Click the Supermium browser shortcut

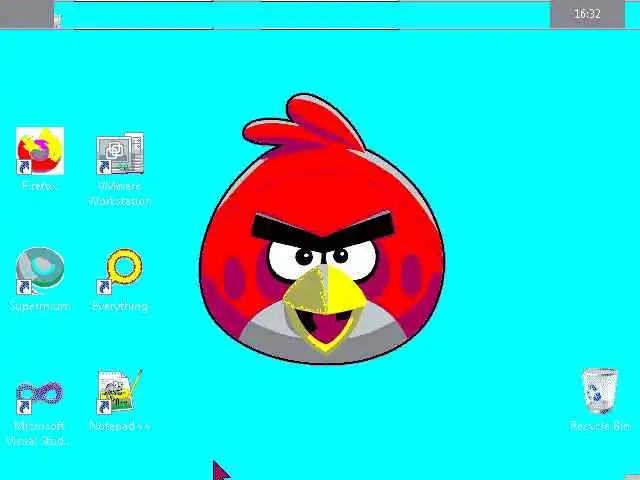point(40,270)
